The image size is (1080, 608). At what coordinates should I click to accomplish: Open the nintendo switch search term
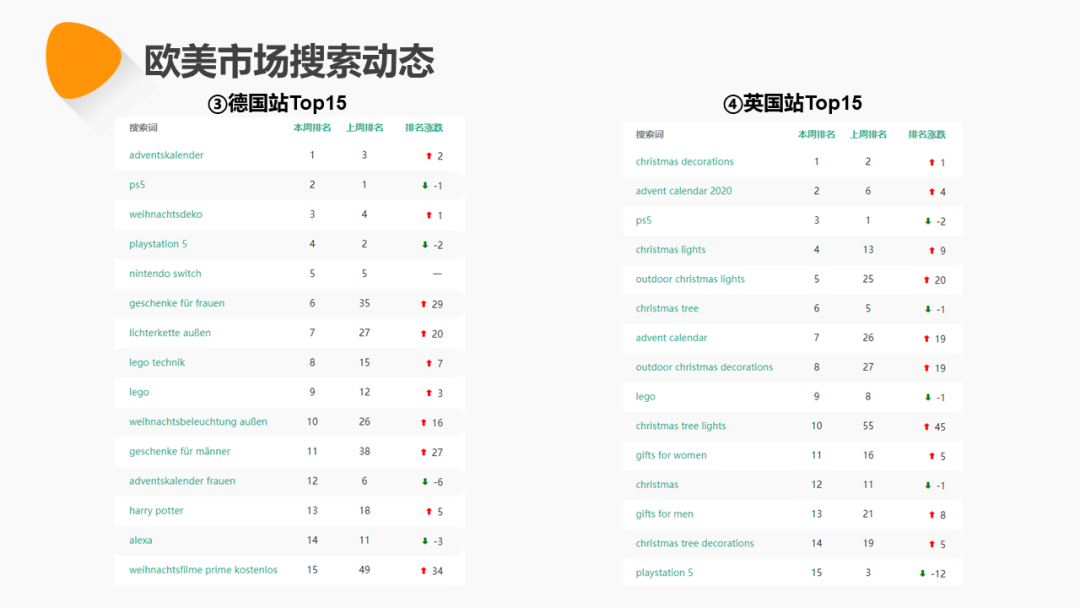[x=165, y=273]
